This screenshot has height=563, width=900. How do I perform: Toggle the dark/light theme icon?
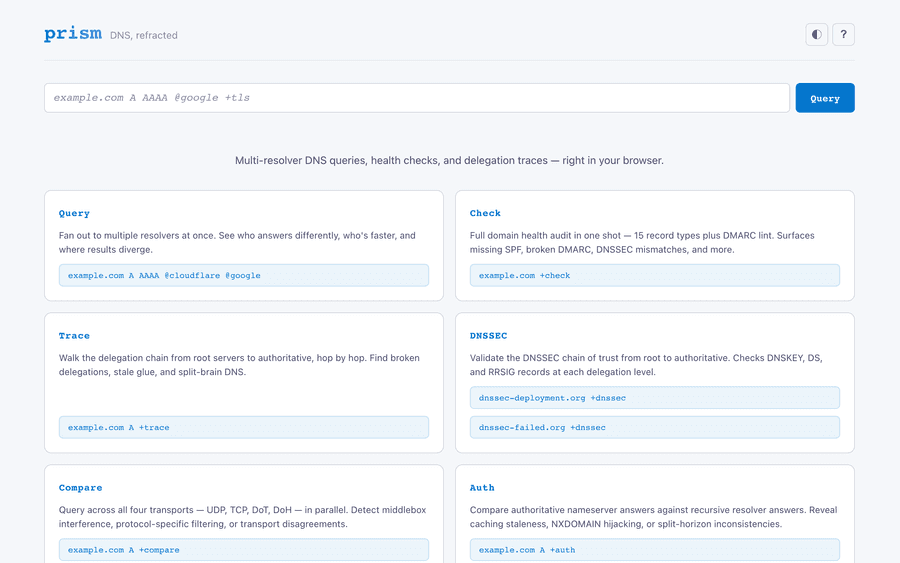[817, 35]
